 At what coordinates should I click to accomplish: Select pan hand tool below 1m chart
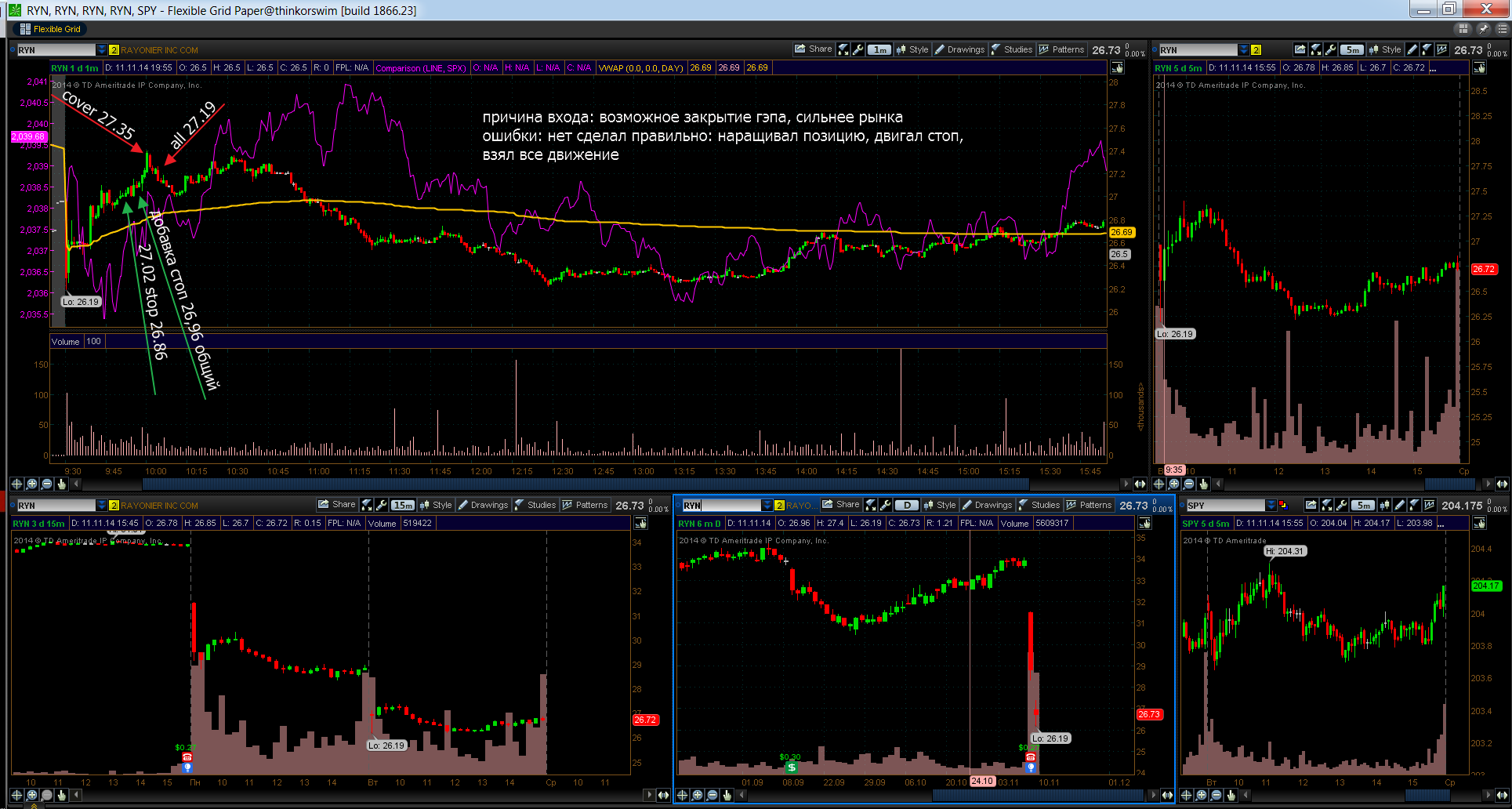(61, 484)
